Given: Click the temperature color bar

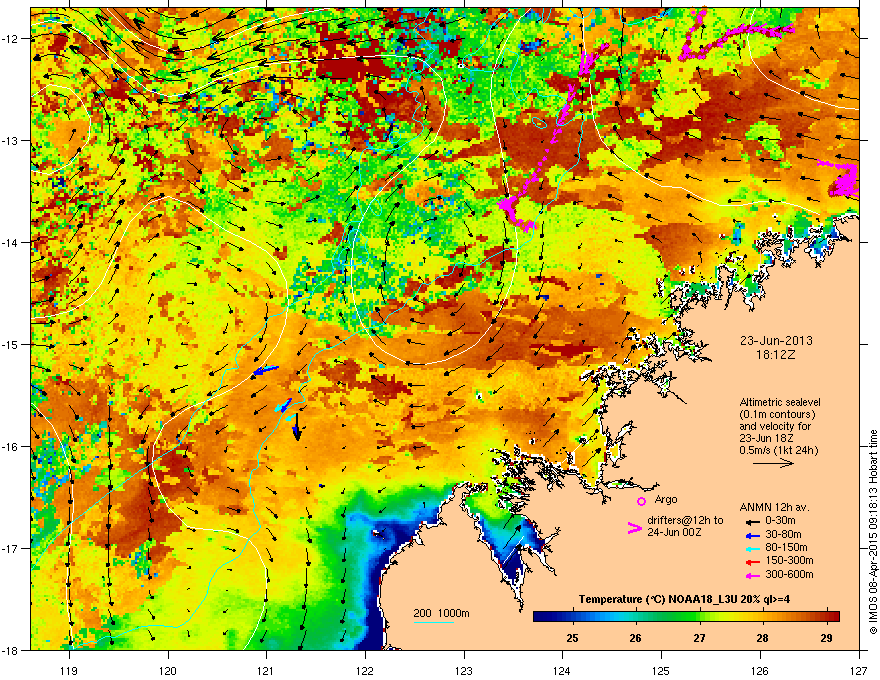Looking at the screenshot, I should click(686, 616).
